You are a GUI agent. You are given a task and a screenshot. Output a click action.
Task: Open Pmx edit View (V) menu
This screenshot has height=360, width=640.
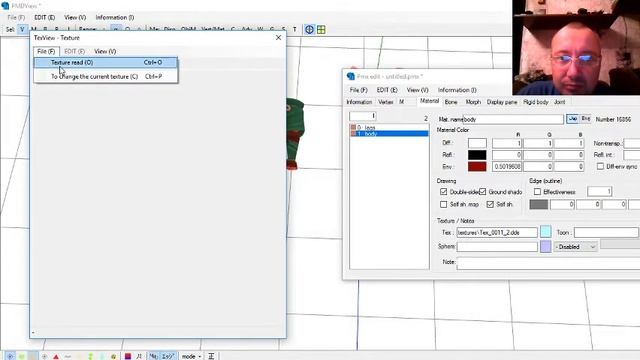pos(417,90)
